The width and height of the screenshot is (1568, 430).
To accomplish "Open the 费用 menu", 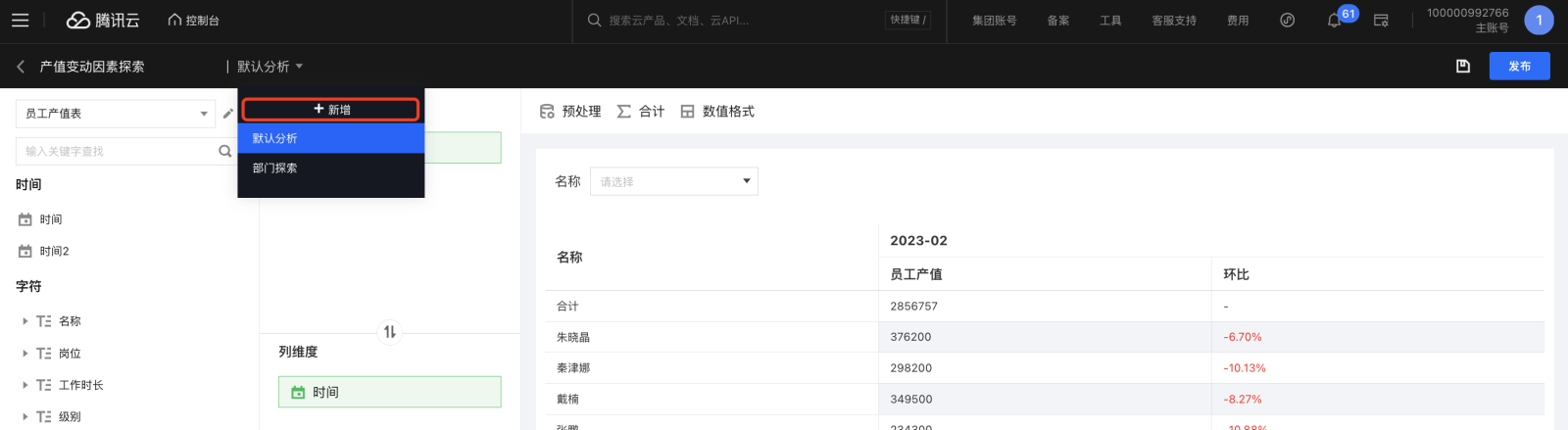I will (1238, 20).
